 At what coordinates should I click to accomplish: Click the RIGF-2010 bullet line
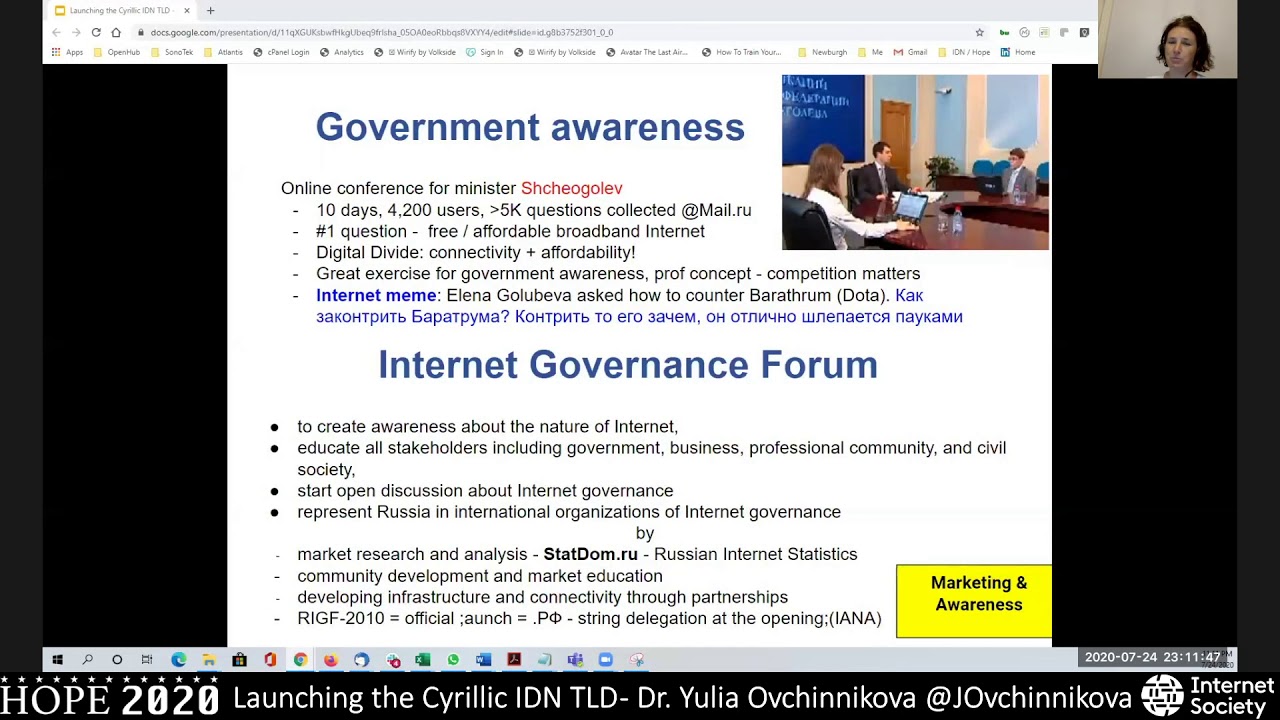589,618
